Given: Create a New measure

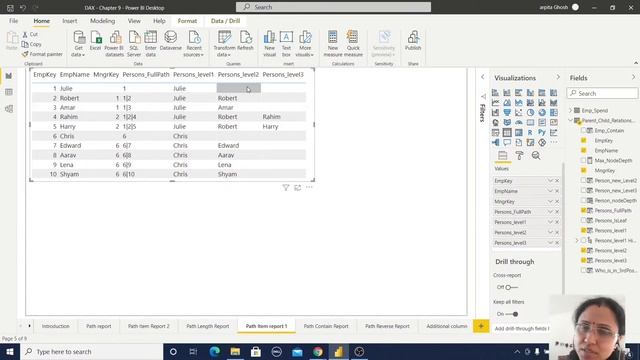Looking at the screenshot, I should [333, 44].
